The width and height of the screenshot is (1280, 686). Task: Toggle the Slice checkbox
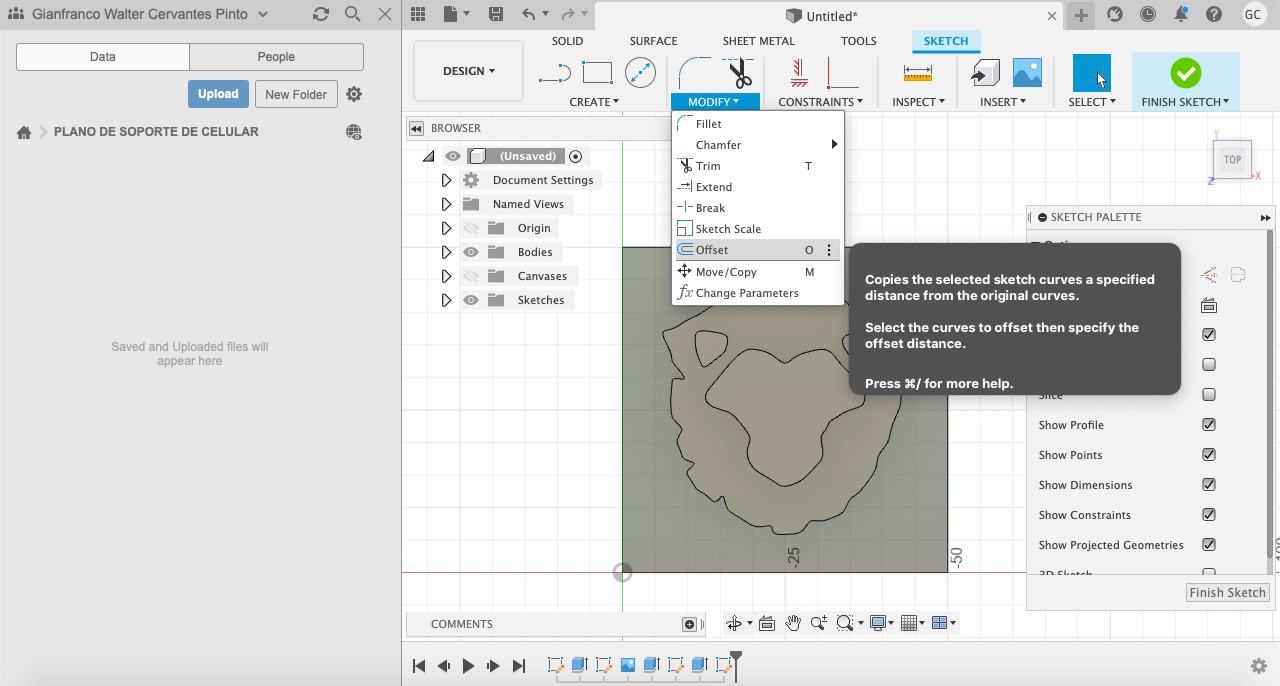(1209, 395)
